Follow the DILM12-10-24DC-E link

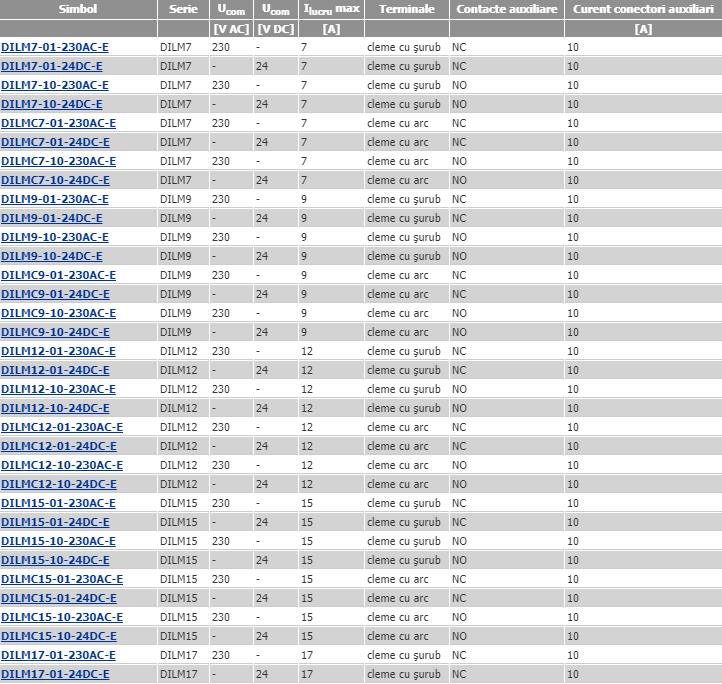(55, 409)
